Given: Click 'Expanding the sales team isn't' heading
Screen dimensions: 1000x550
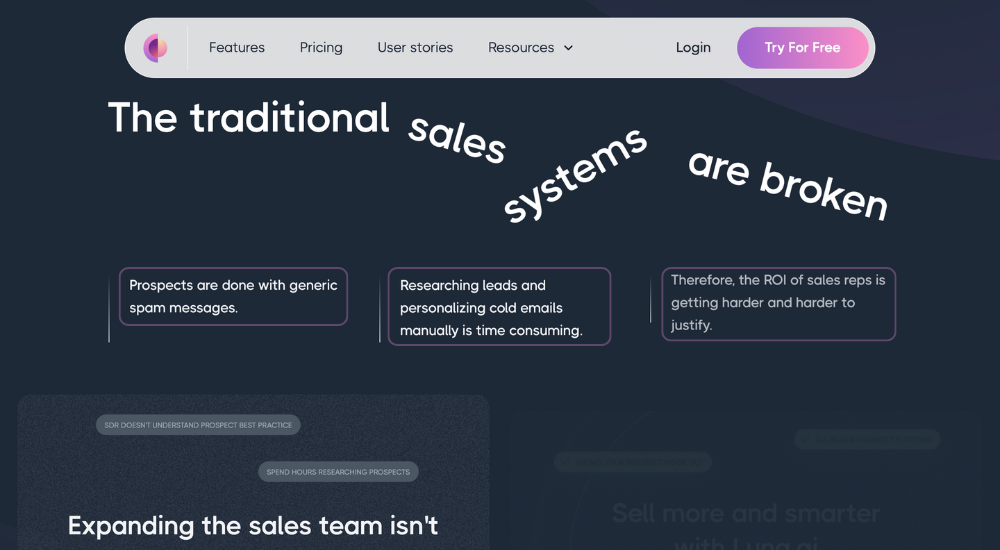Looking at the screenshot, I should coord(253,526).
